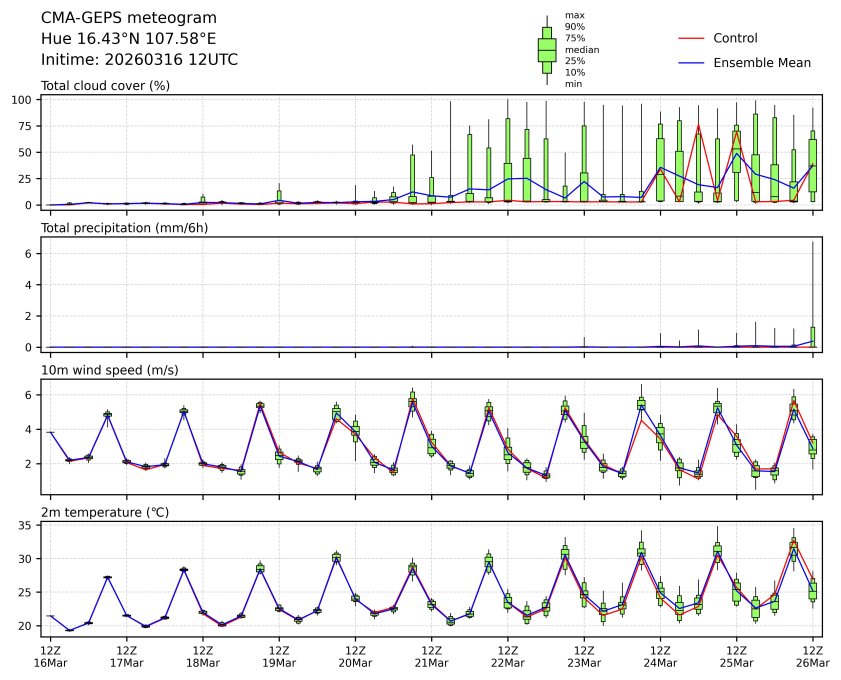Click the blue Ensemble Mean legend line
The width and height of the screenshot is (841, 680).
pos(692,62)
